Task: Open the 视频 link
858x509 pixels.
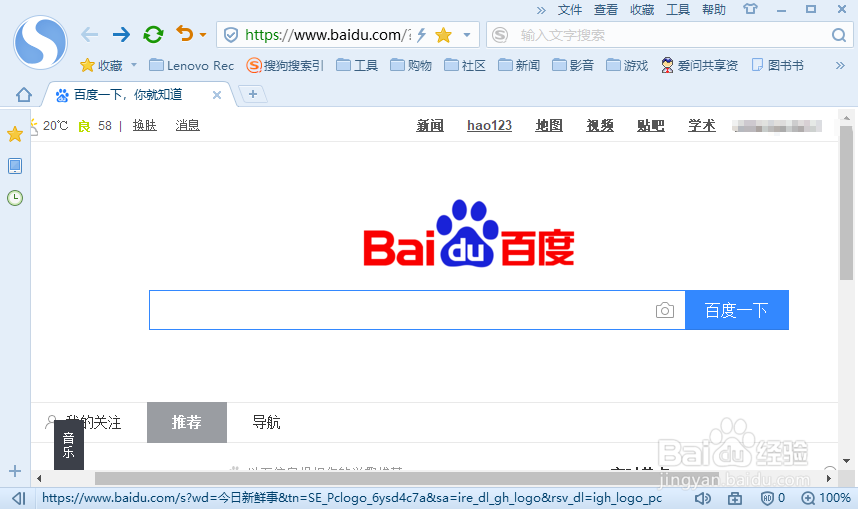Action: coord(600,125)
